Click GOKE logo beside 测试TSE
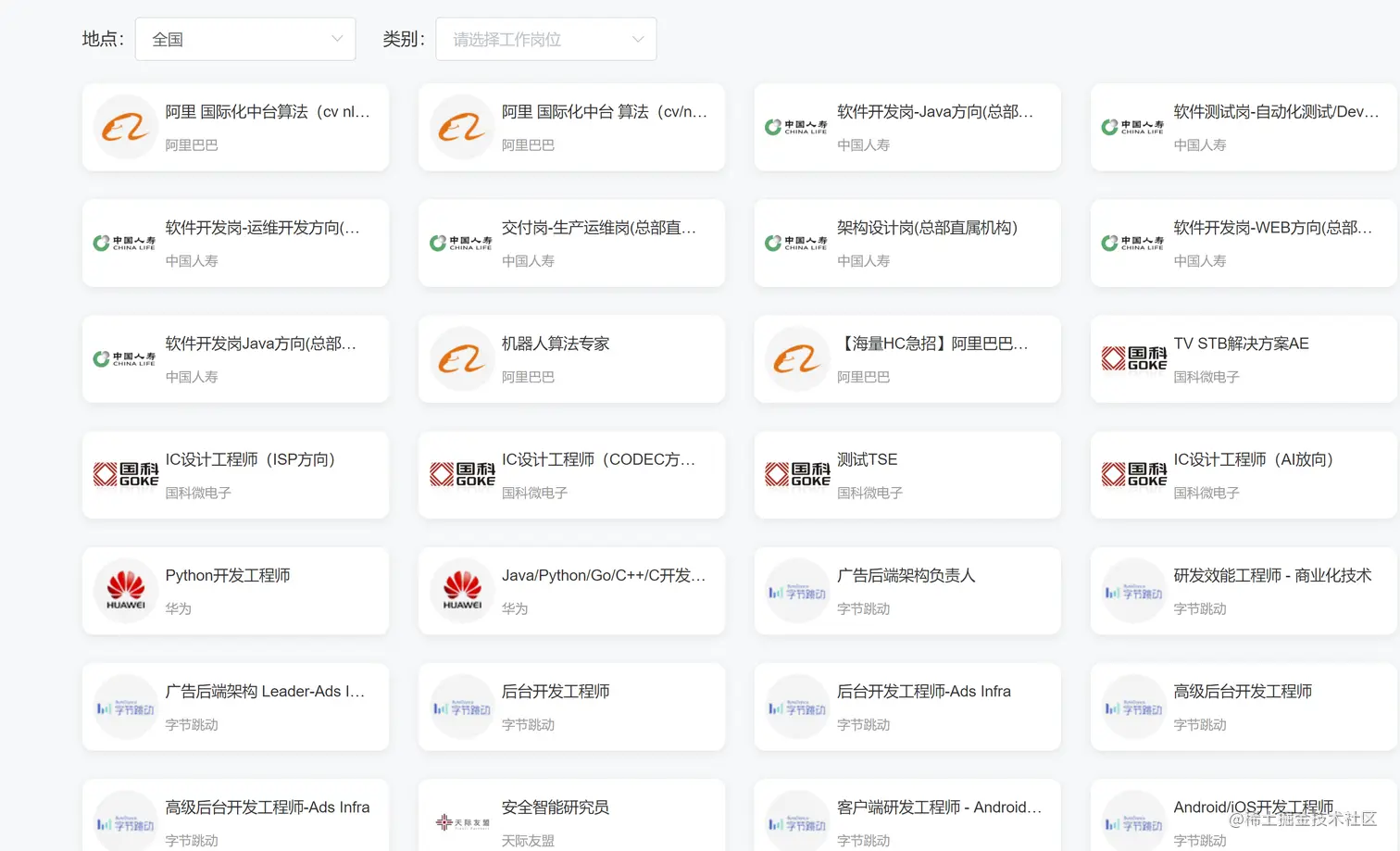Image resolution: width=1400 pixels, height=851 pixels. (x=797, y=474)
